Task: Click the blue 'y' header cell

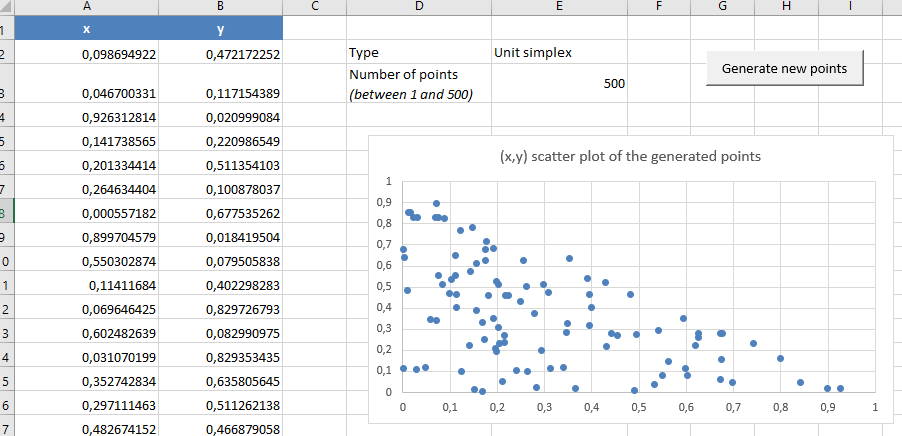Action: 220,28
